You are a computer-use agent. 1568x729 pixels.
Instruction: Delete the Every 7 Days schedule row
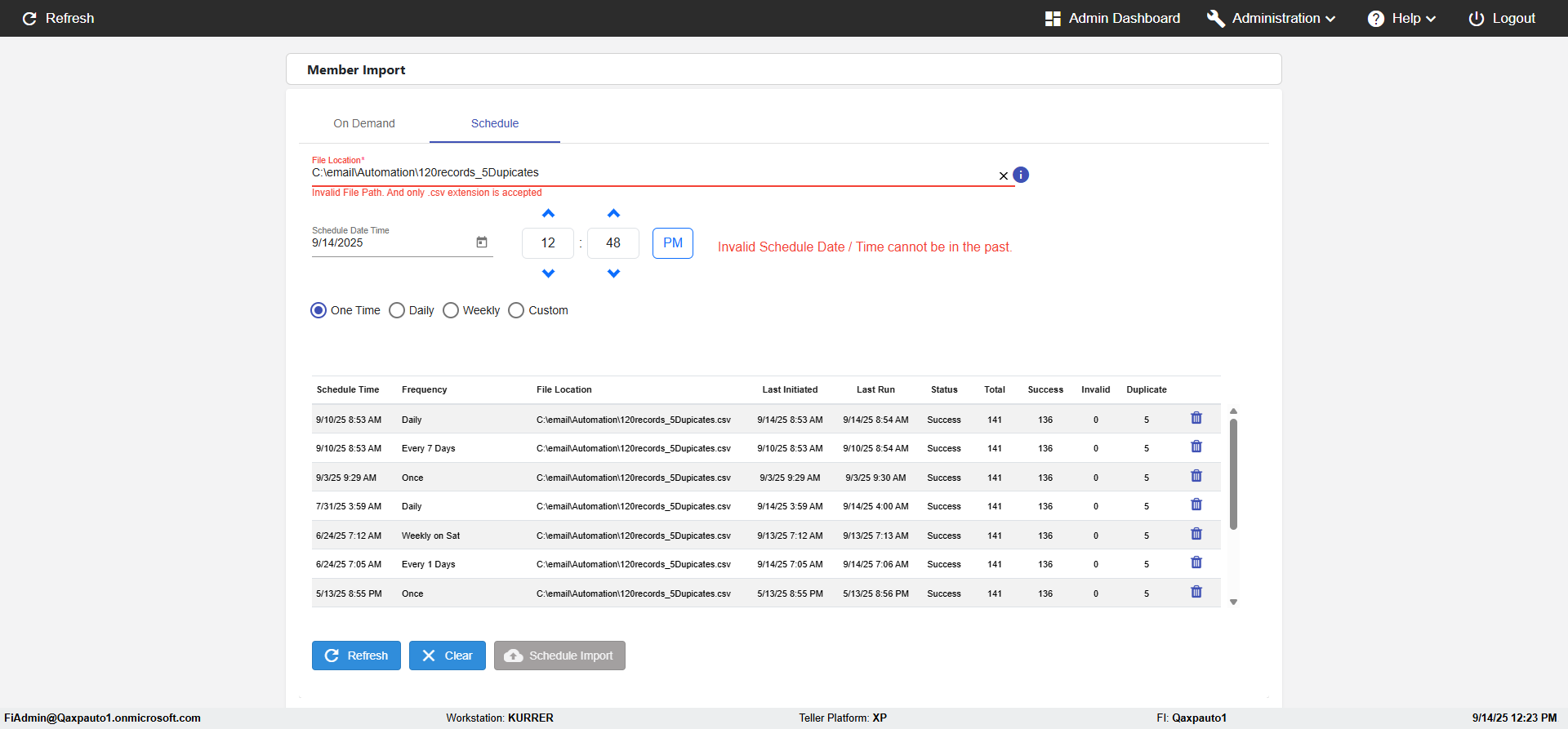click(1196, 447)
